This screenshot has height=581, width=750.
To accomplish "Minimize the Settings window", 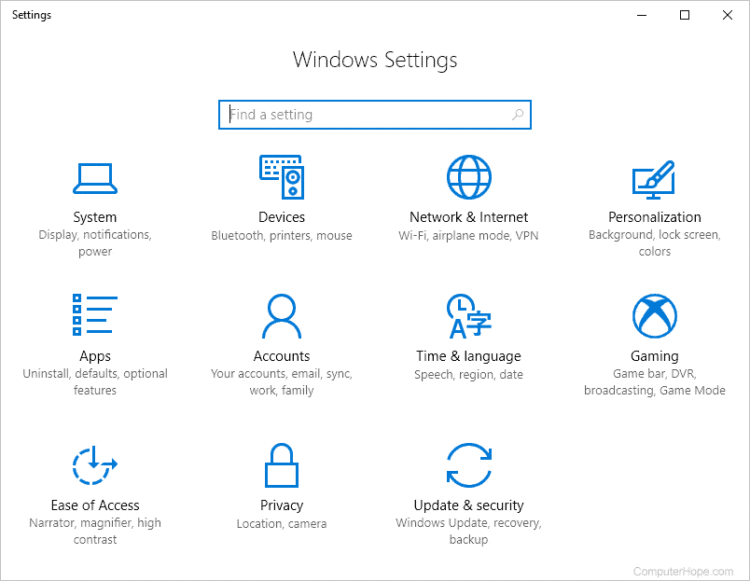I will point(642,15).
